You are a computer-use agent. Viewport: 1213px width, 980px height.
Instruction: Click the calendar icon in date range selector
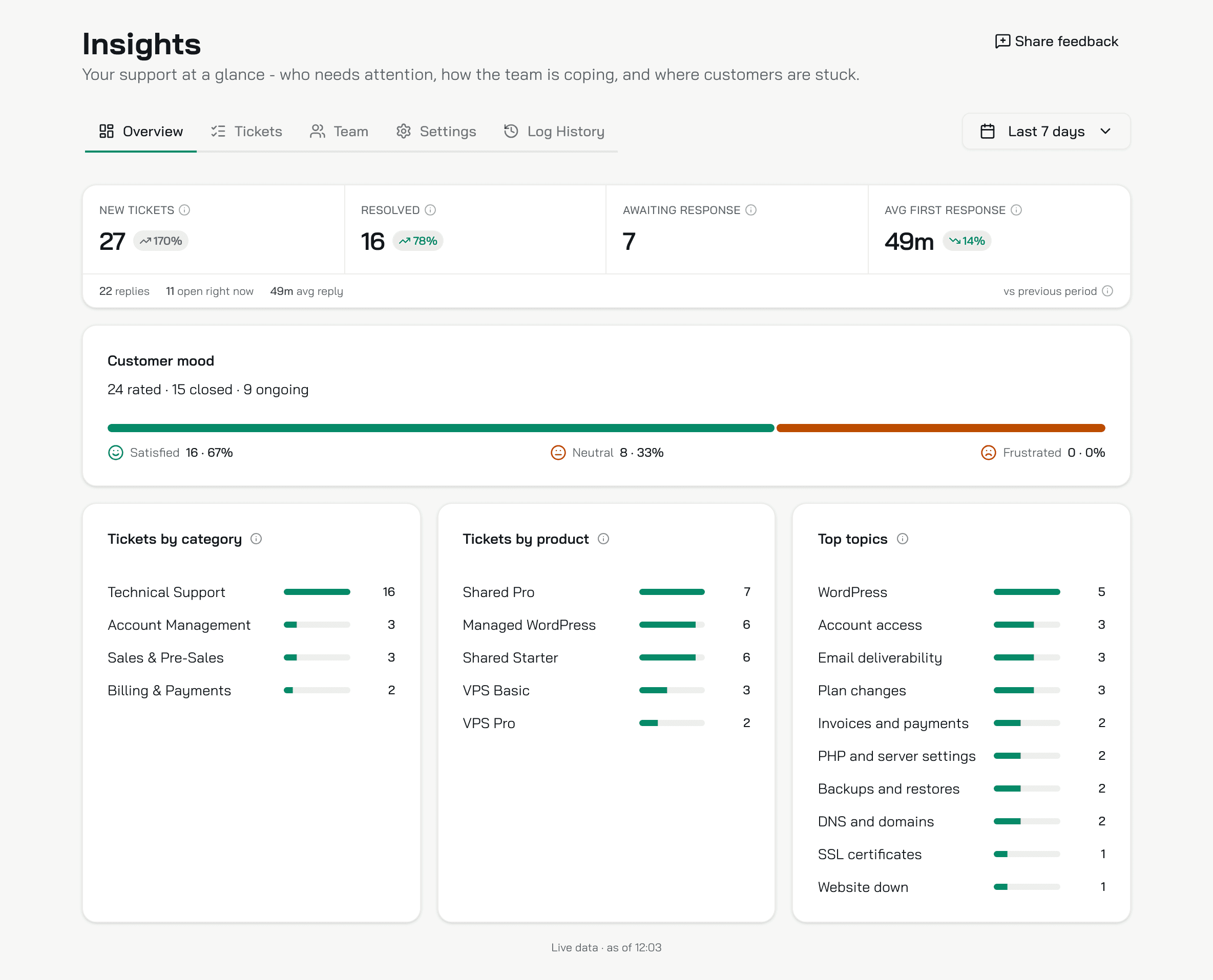(988, 132)
